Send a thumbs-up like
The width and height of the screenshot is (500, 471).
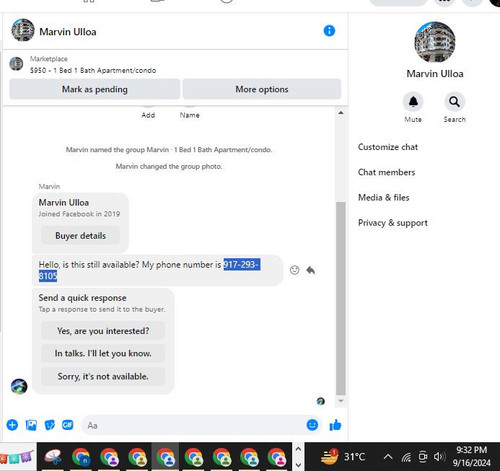[335, 425]
